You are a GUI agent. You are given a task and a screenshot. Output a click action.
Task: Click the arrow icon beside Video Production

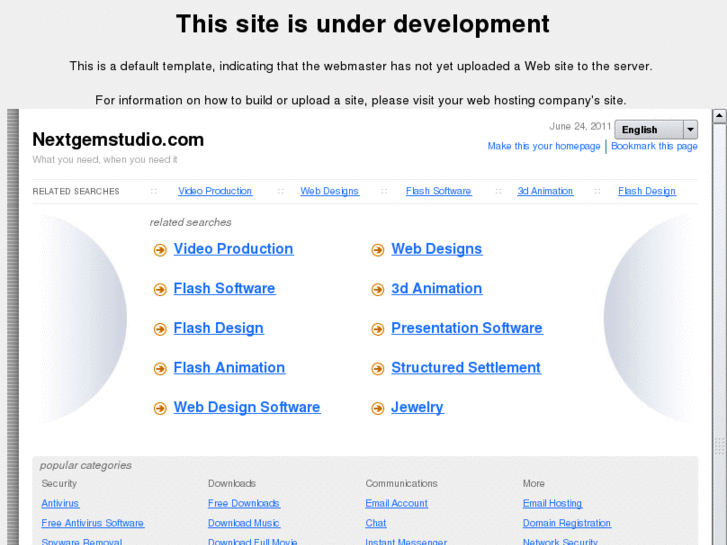(x=160, y=250)
